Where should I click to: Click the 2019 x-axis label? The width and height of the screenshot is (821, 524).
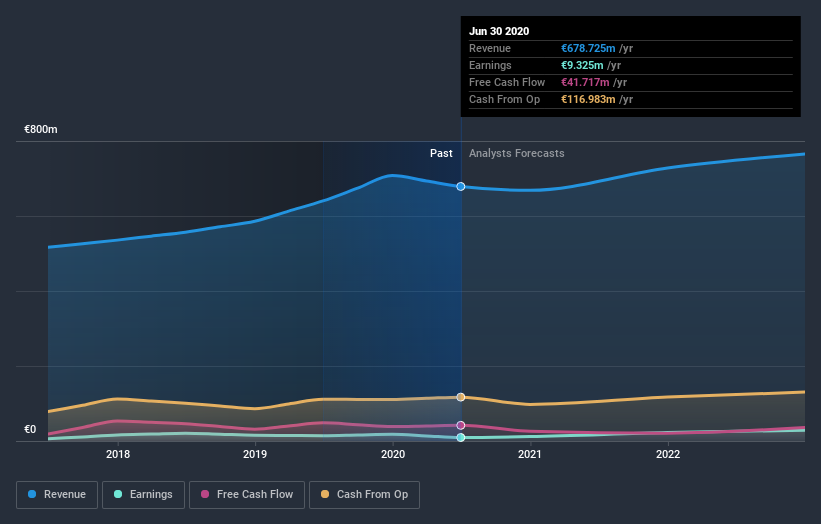[x=255, y=454]
